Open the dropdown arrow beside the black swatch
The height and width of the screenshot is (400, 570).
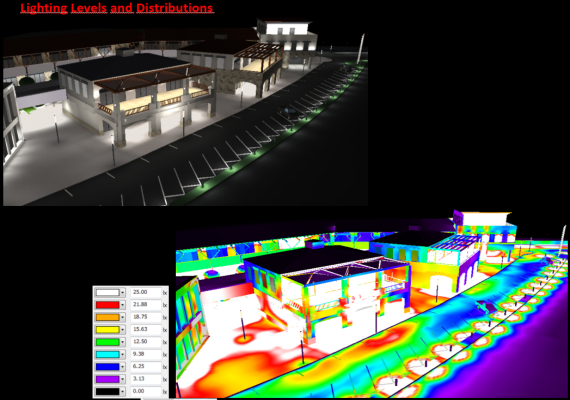(123, 391)
